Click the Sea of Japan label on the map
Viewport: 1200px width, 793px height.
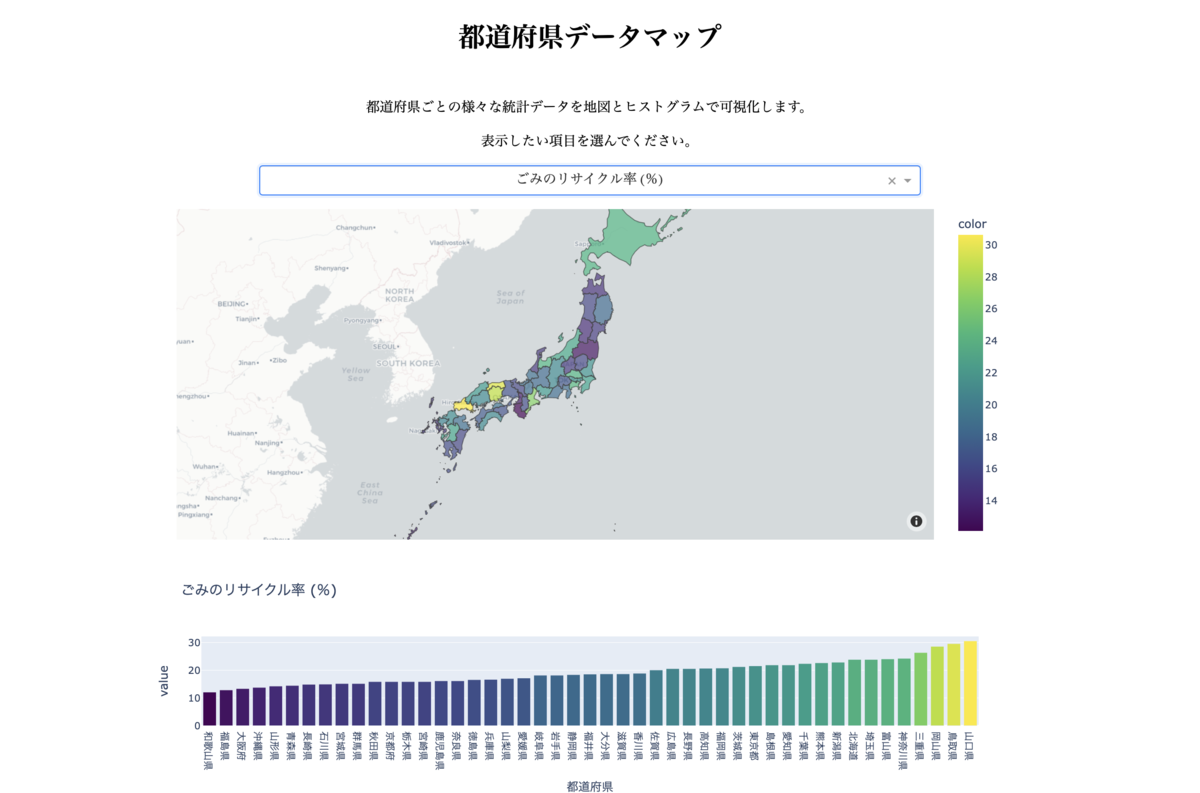[x=510, y=297]
